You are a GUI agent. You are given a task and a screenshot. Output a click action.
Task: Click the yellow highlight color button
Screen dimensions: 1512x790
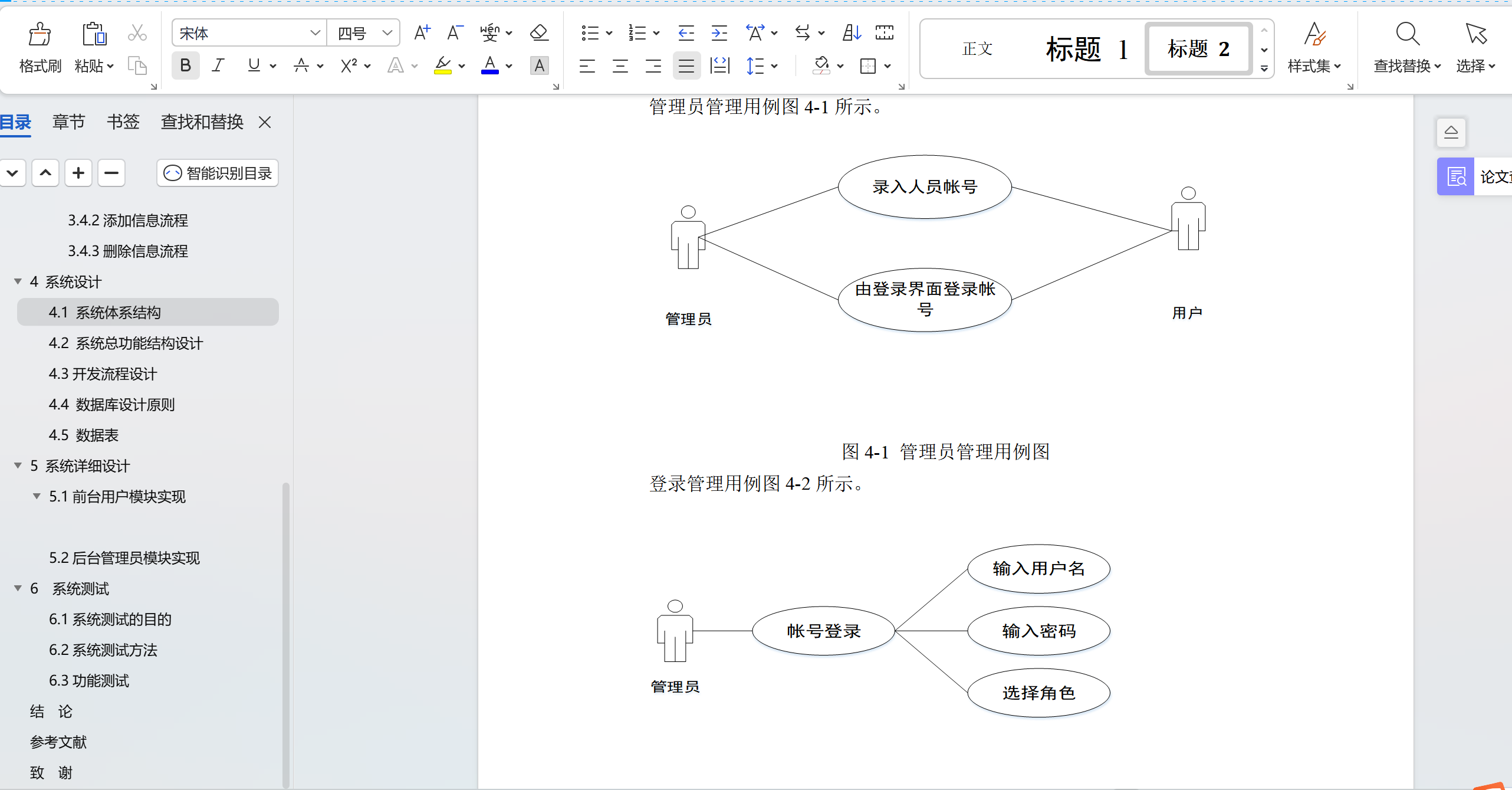coord(442,65)
